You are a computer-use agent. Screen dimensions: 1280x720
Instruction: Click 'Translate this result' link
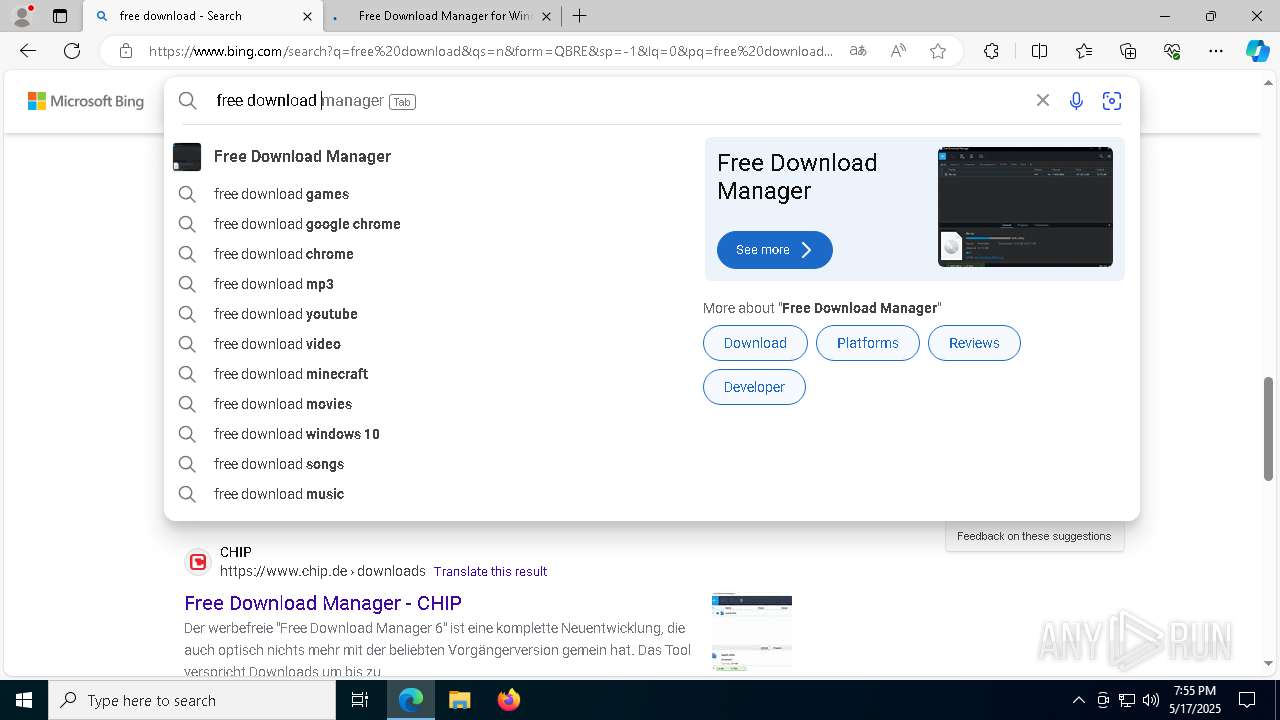490,572
